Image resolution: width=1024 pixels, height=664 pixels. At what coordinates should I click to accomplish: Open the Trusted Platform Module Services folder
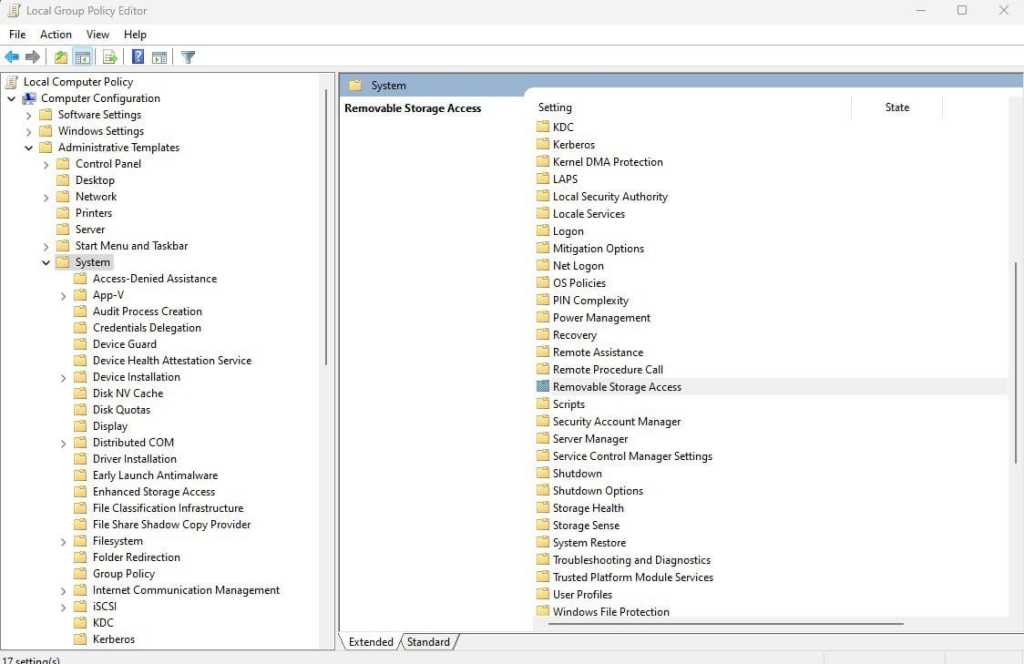click(x=632, y=577)
